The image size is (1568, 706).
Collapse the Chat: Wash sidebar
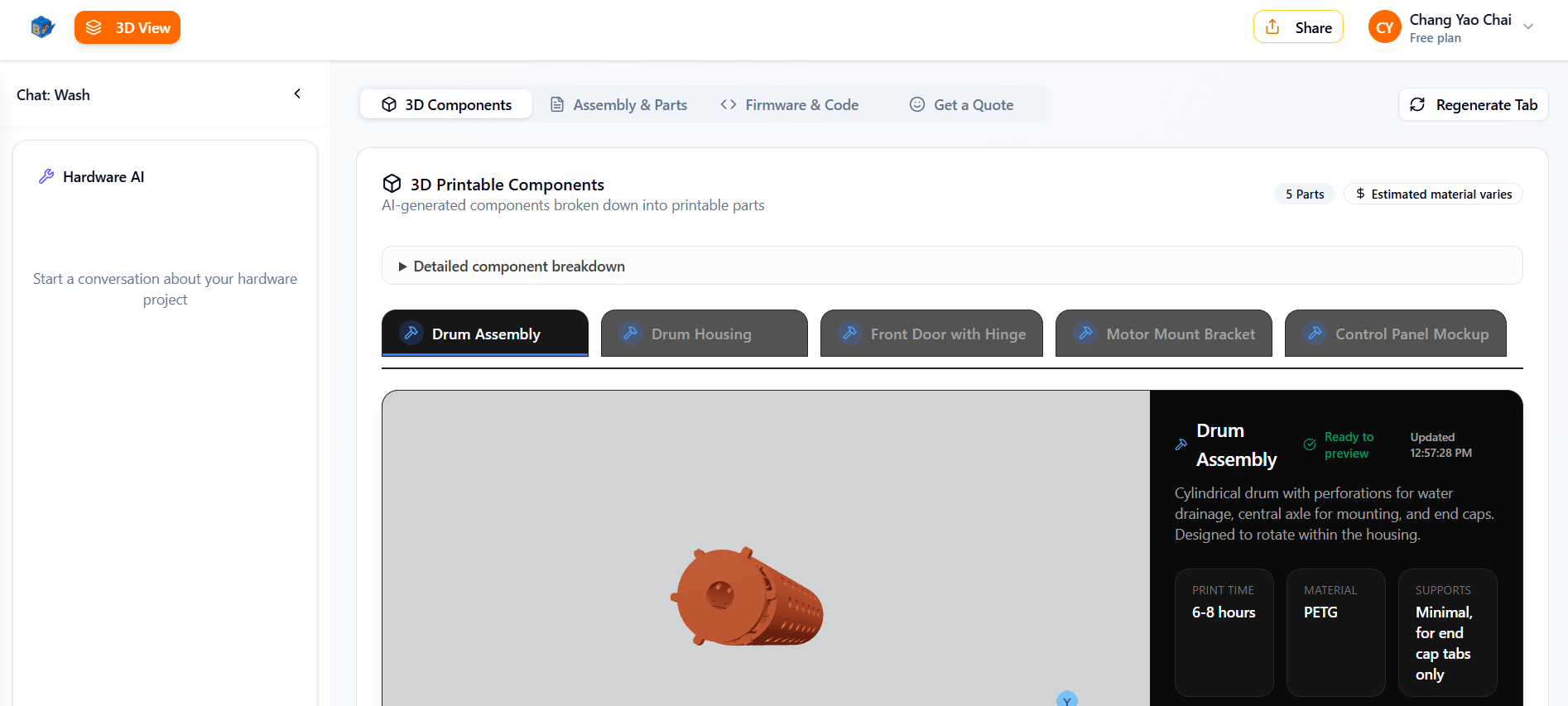[297, 94]
